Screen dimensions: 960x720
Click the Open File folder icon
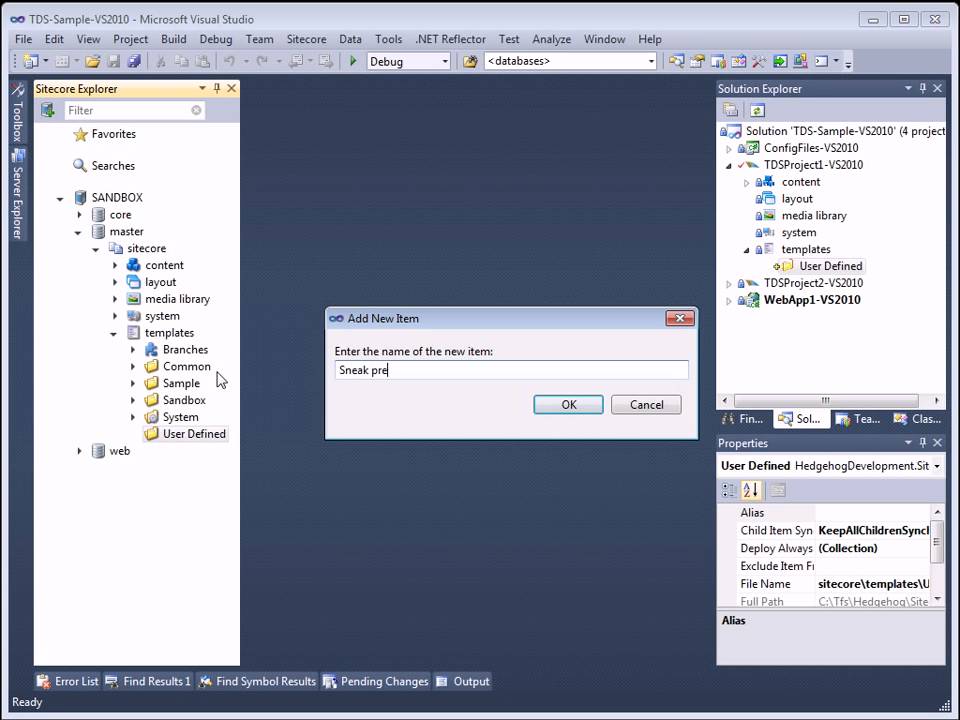[92, 61]
